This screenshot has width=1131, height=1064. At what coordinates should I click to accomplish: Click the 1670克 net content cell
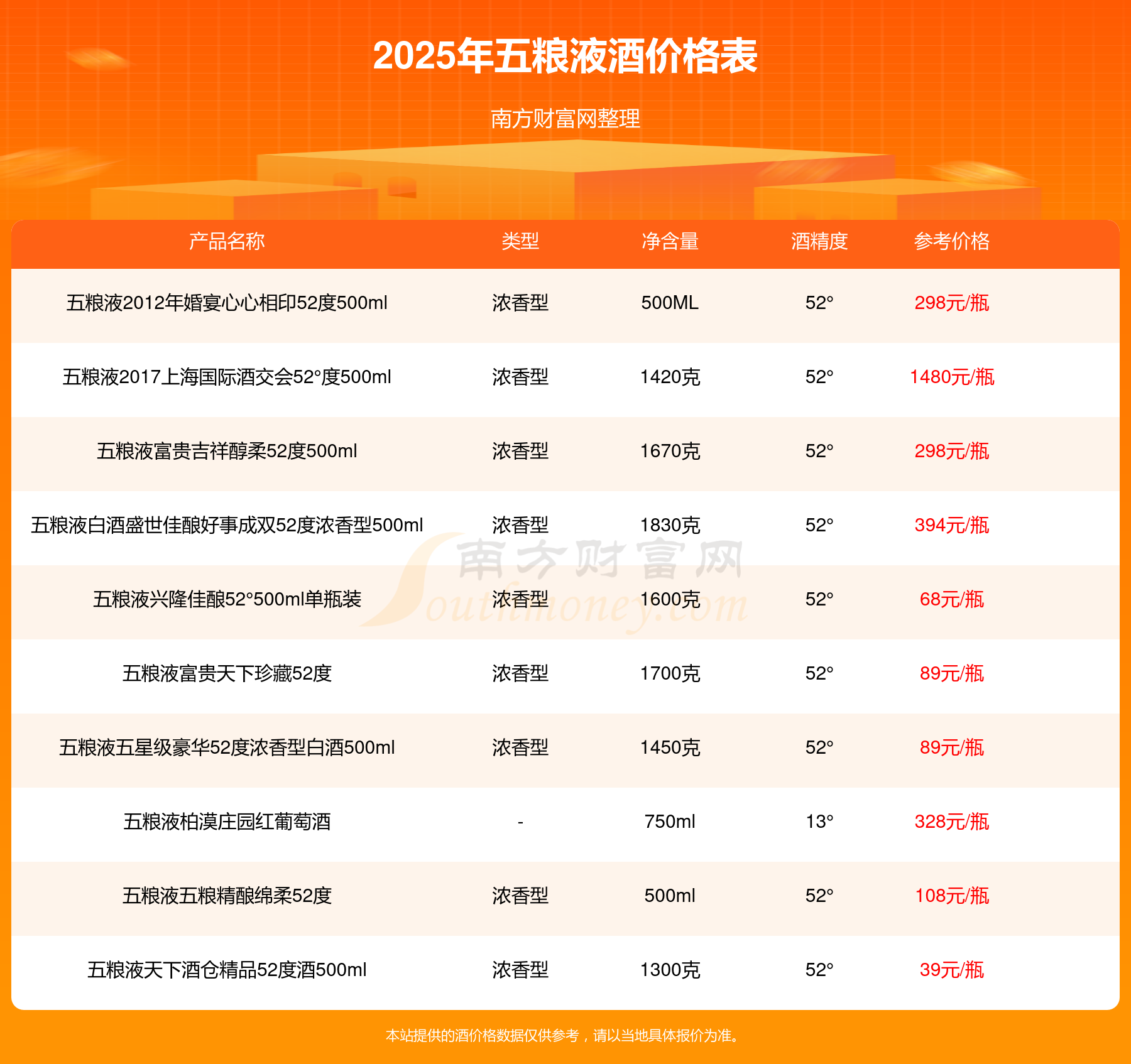pyautogui.click(x=670, y=451)
